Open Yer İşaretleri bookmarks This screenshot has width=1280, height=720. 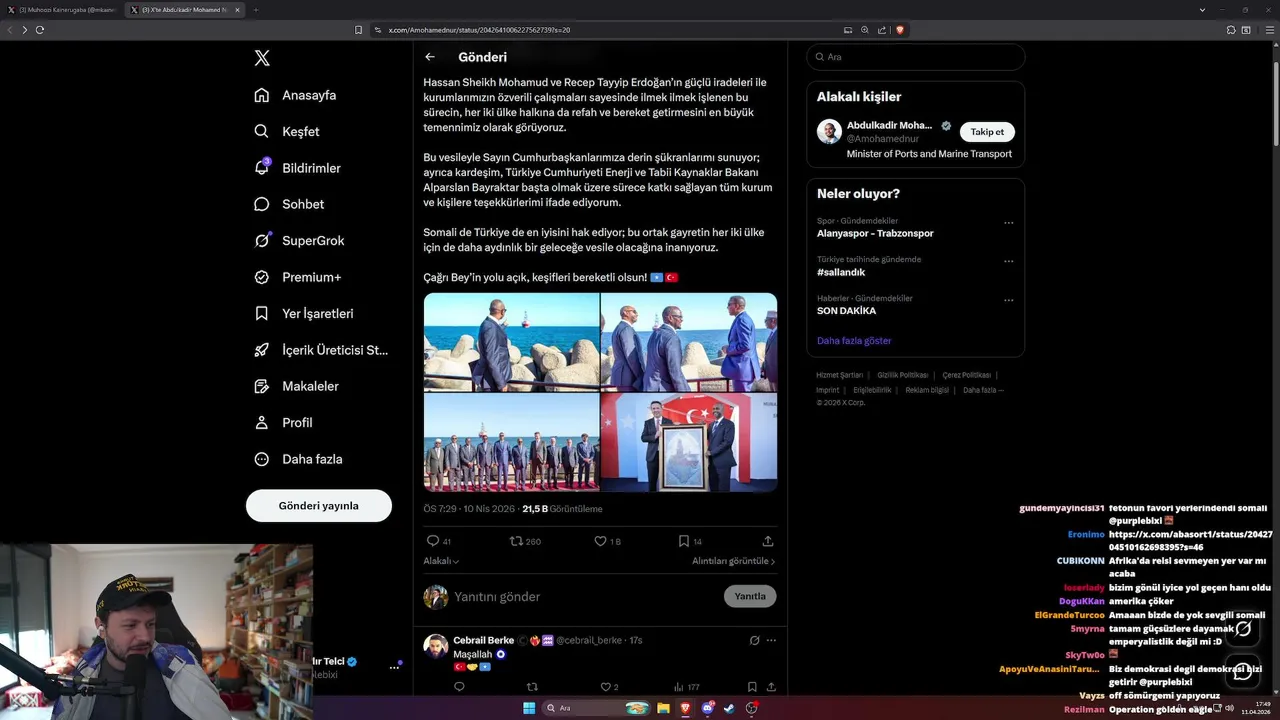[x=304, y=313]
